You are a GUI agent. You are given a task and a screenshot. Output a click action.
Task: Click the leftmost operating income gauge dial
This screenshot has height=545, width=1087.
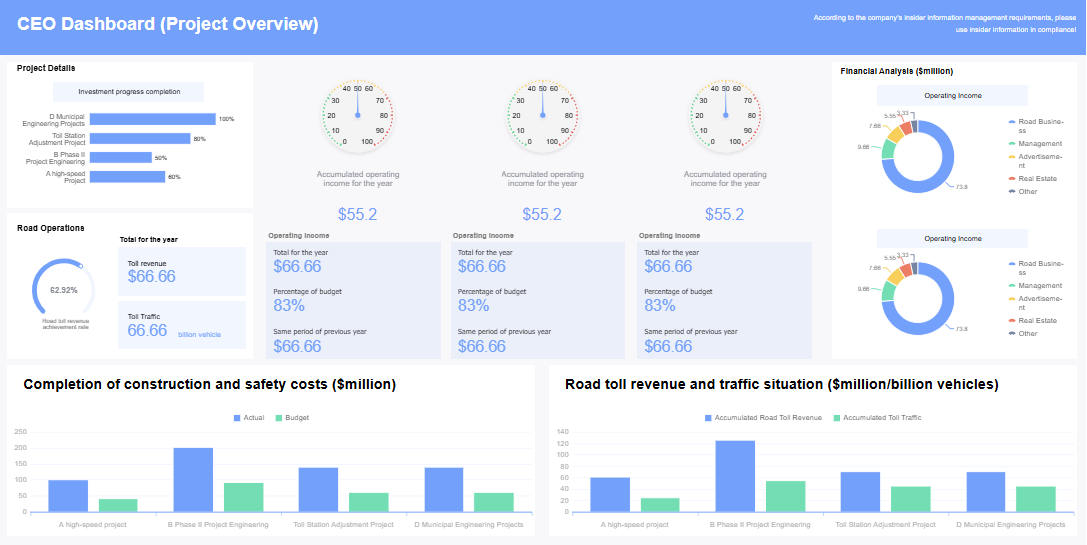click(358, 116)
